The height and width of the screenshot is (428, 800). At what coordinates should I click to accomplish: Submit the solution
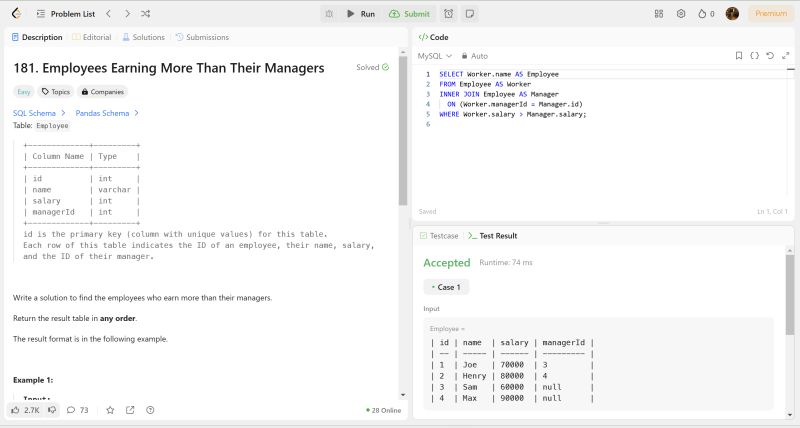[x=409, y=14]
